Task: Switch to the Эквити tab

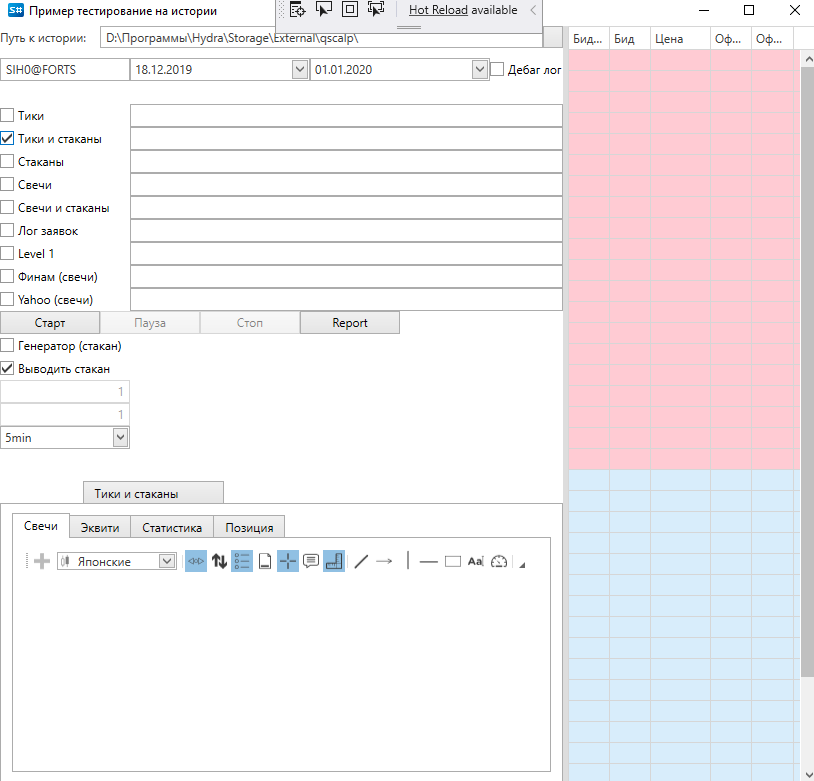Action: pyautogui.click(x=100, y=528)
